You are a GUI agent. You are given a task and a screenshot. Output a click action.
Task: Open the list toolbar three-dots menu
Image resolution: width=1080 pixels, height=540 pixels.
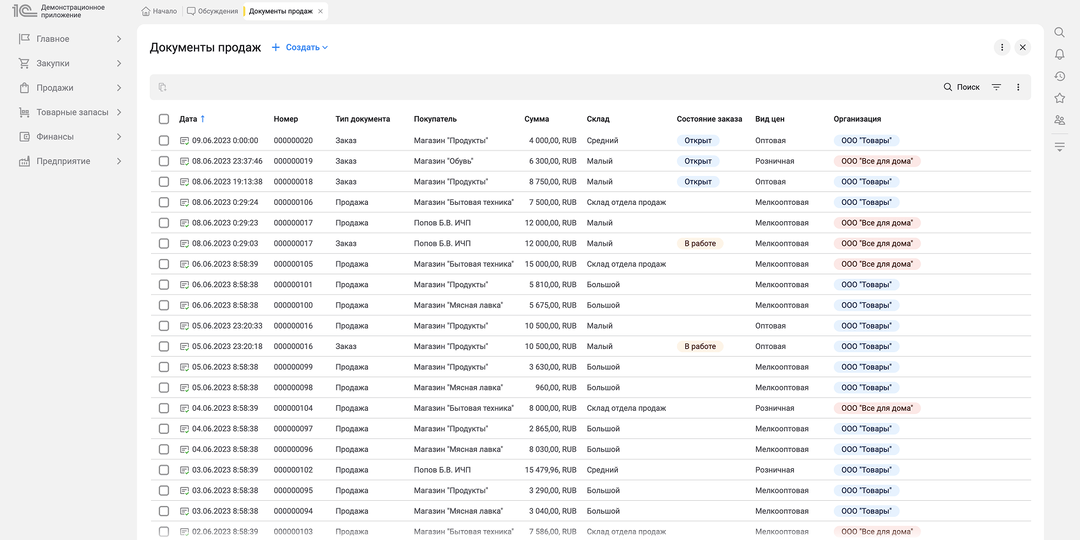[x=1018, y=87]
